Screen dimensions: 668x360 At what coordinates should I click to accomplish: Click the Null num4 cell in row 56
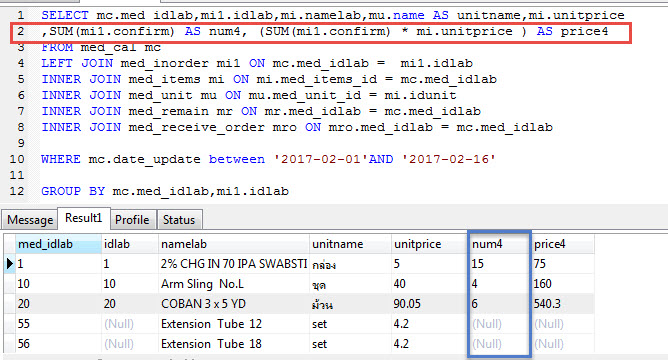(499, 344)
